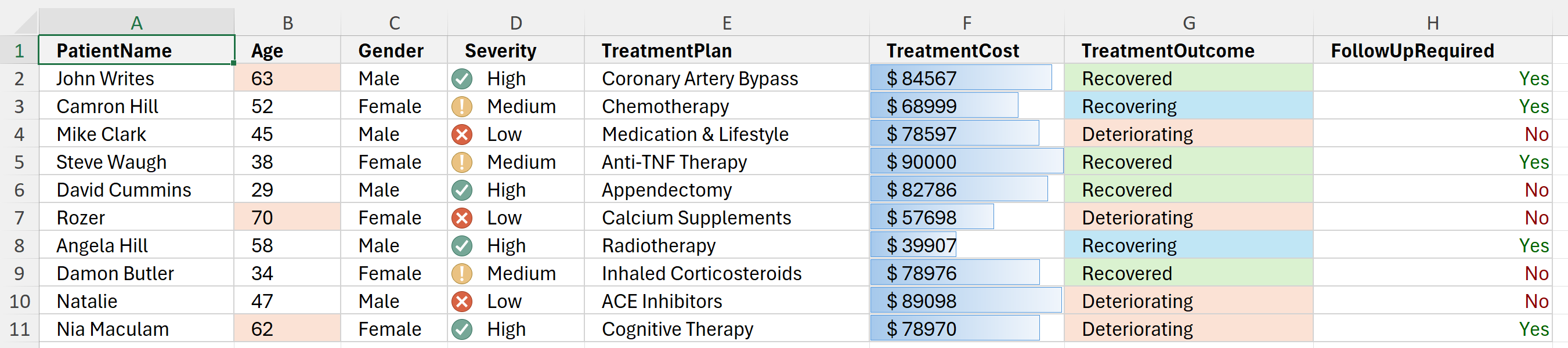Viewport: 1568px width, 348px height.
Task: Click the blue Recovering cell for Camron Hill
Action: click(x=1188, y=107)
